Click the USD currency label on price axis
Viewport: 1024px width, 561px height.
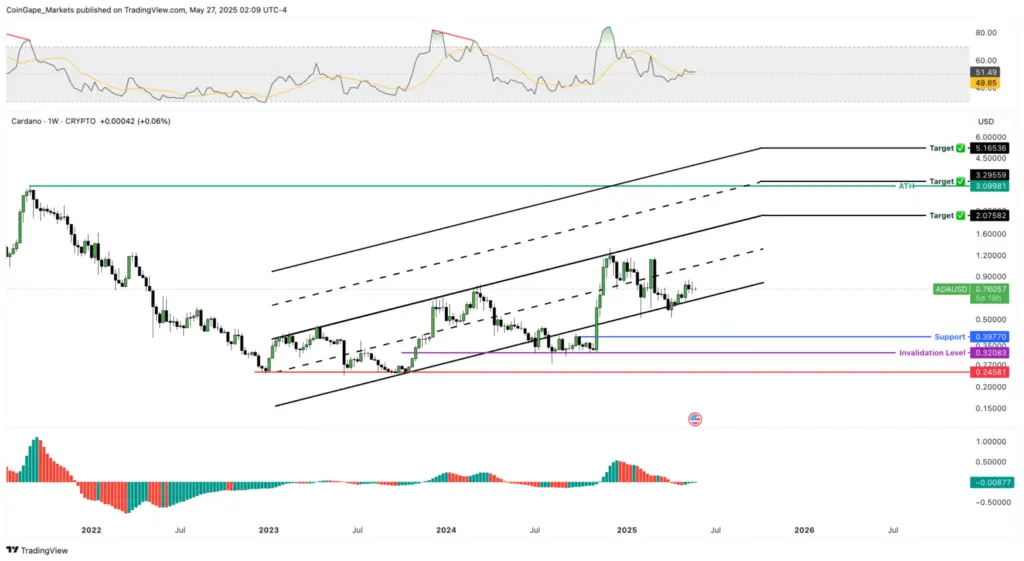(x=986, y=121)
